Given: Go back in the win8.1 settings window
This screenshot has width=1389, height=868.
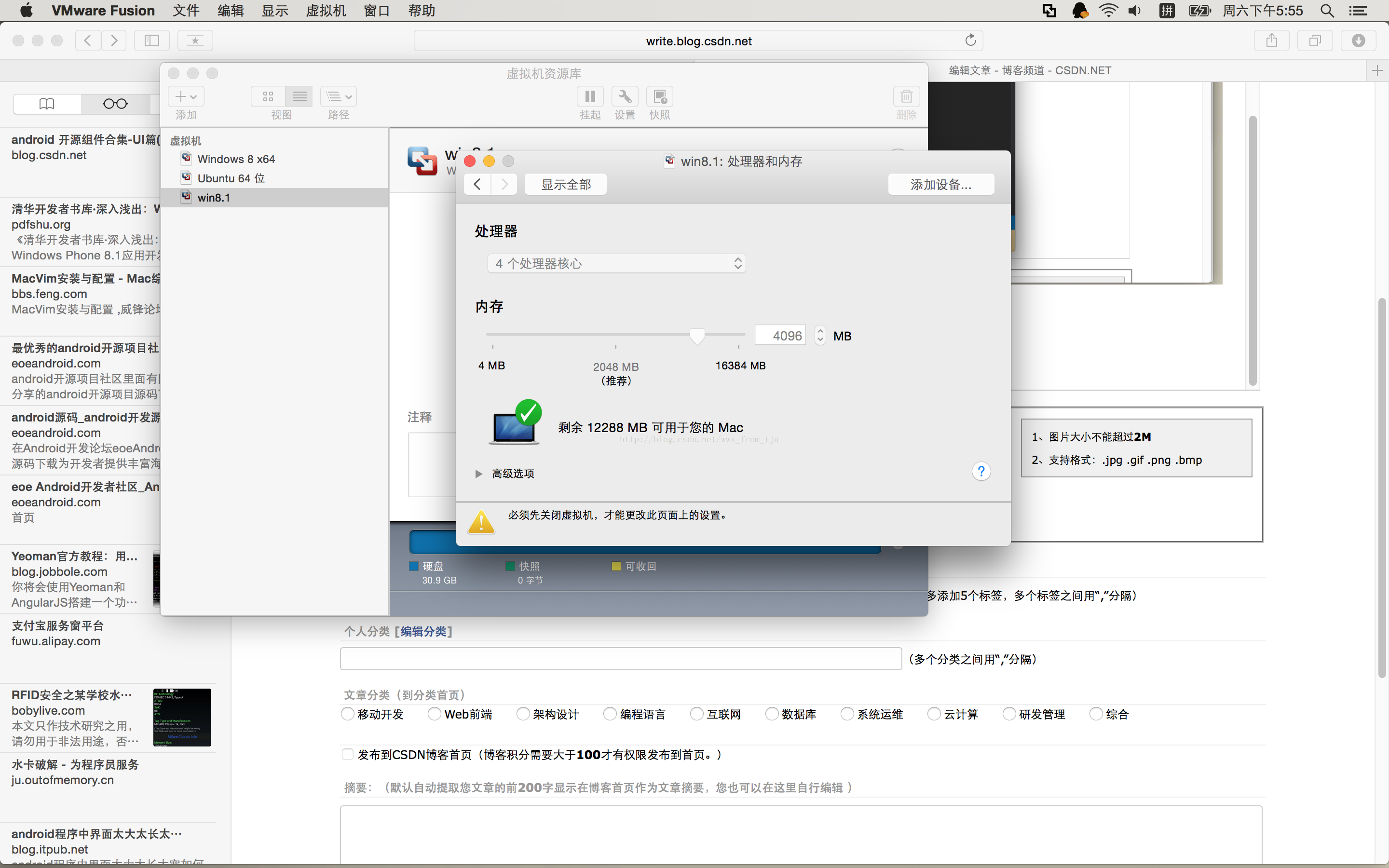Looking at the screenshot, I should tap(477, 184).
